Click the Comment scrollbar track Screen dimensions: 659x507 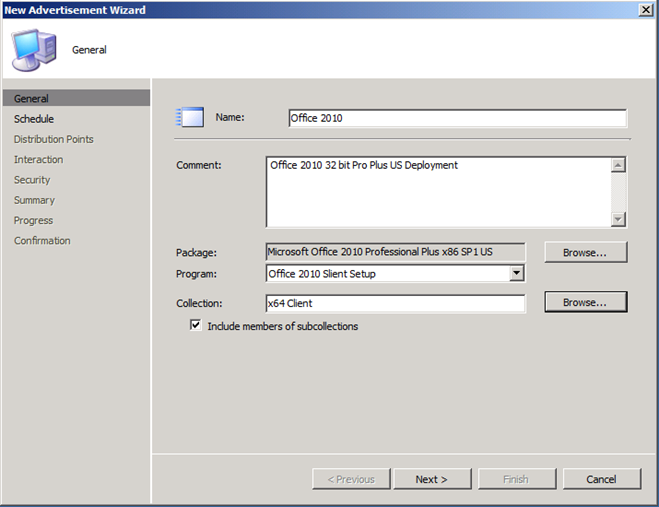(x=618, y=192)
